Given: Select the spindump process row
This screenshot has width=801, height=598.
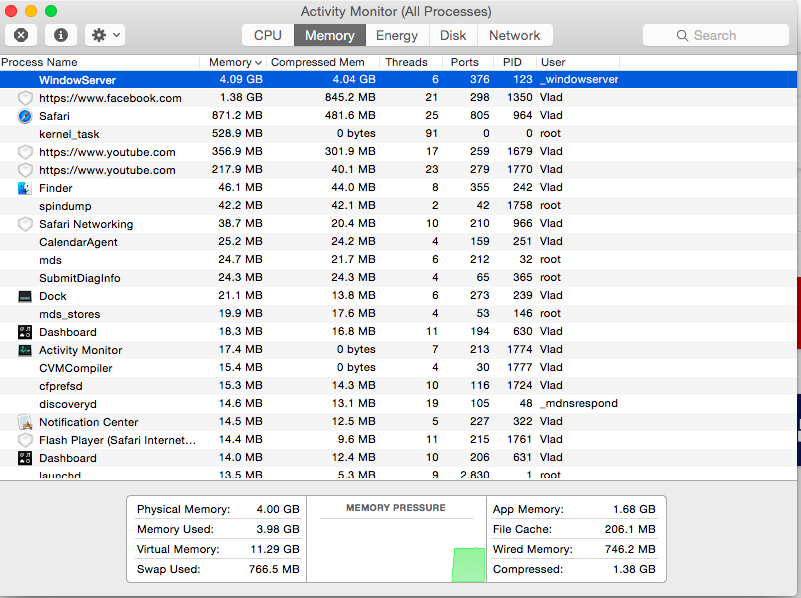Looking at the screenshot, I should pyautogui.click(x=398, y=206).
